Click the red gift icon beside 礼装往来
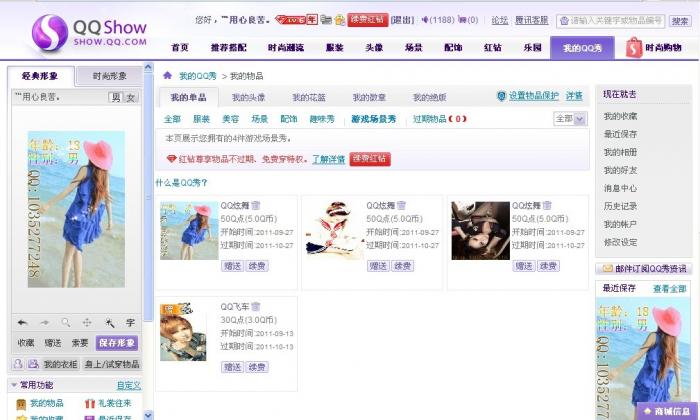Image resolution: width=700 pixels, height=420 pixels. point(90,403)
